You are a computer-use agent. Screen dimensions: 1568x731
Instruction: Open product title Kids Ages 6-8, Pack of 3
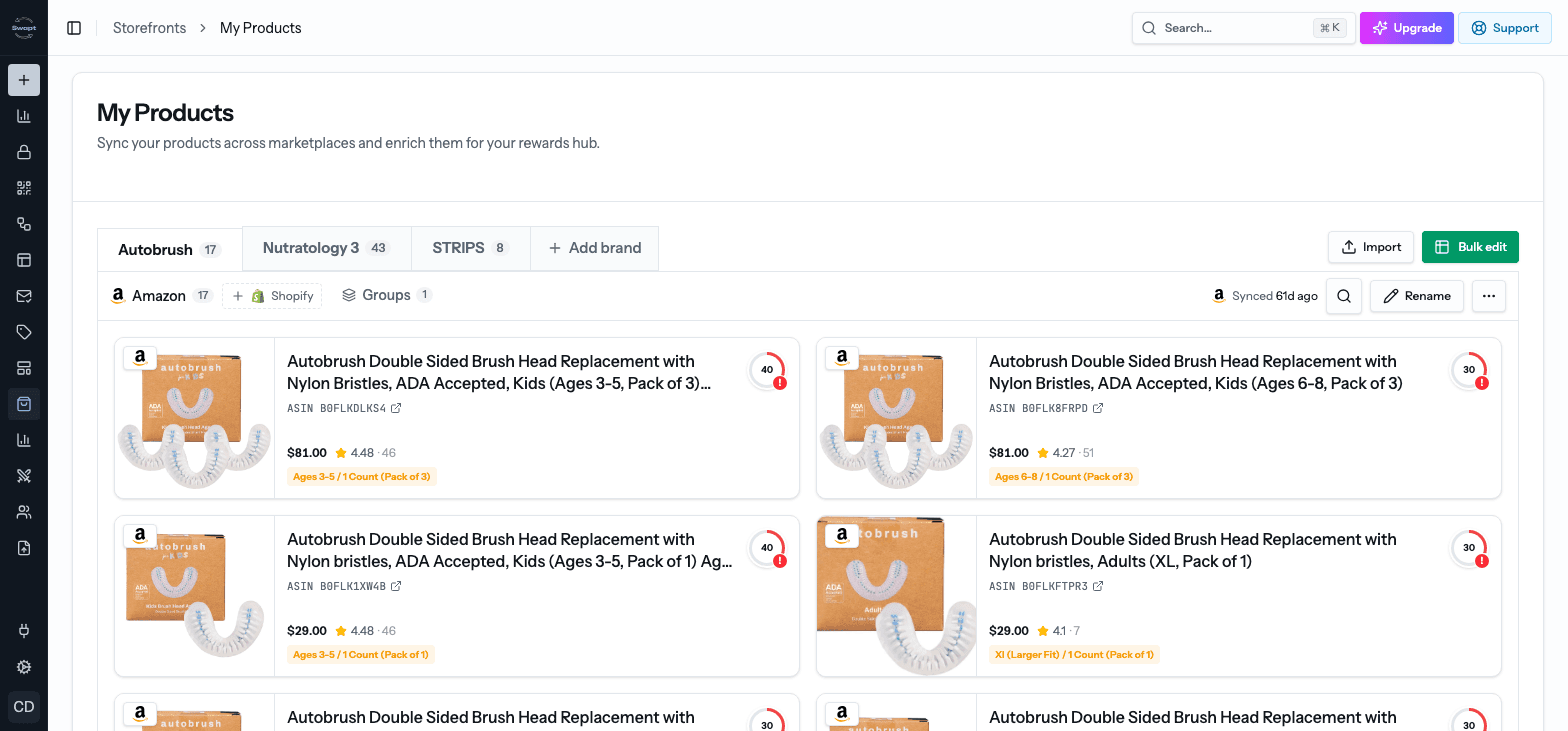1195,372
